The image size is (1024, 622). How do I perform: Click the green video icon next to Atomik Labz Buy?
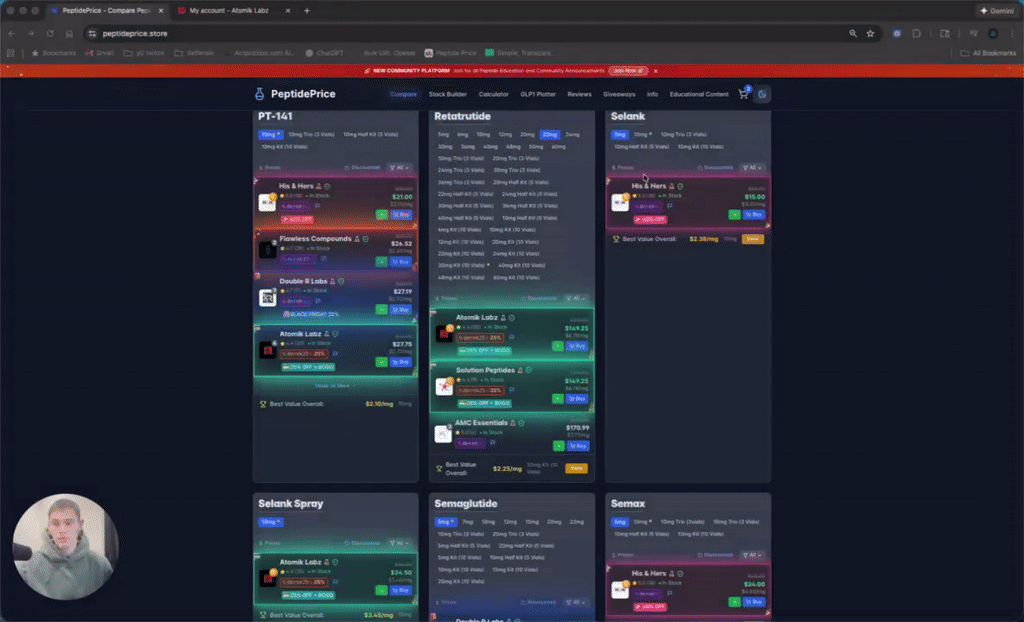(558, 346)
